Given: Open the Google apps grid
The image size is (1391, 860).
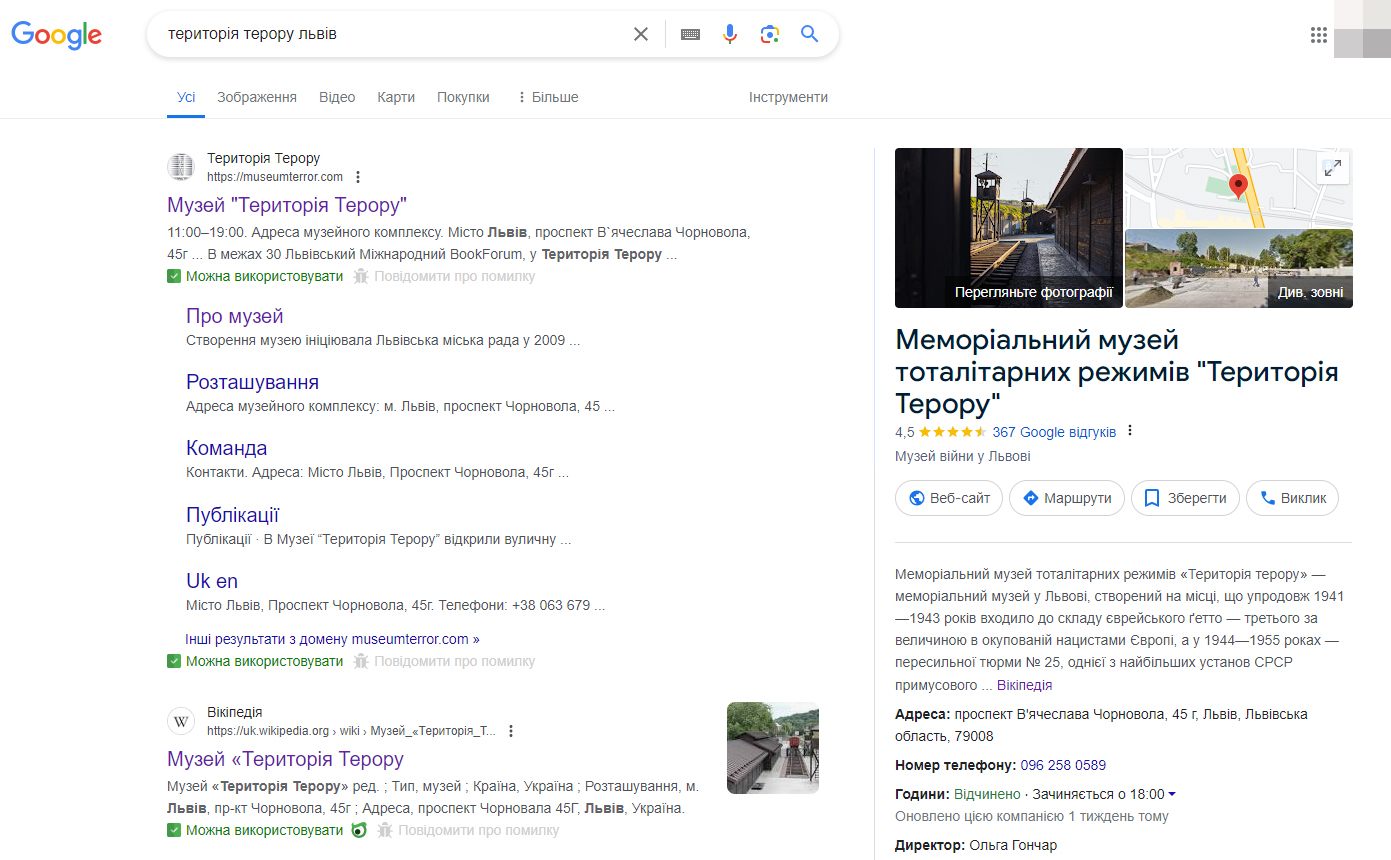Looking at the screenshot, I should pos(1318,33).
